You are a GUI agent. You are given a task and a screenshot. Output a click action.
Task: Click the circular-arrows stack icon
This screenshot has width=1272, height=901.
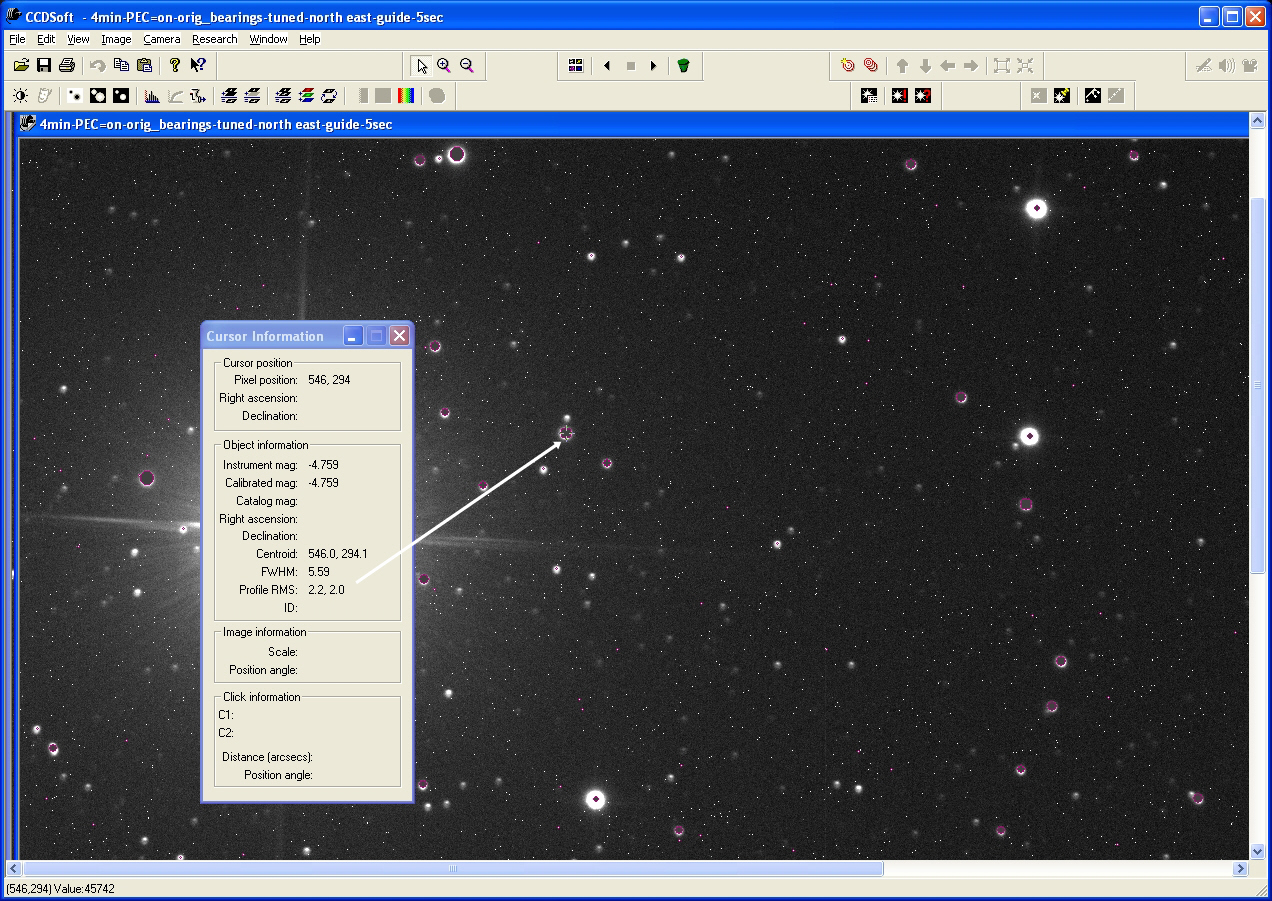point(329,96)
